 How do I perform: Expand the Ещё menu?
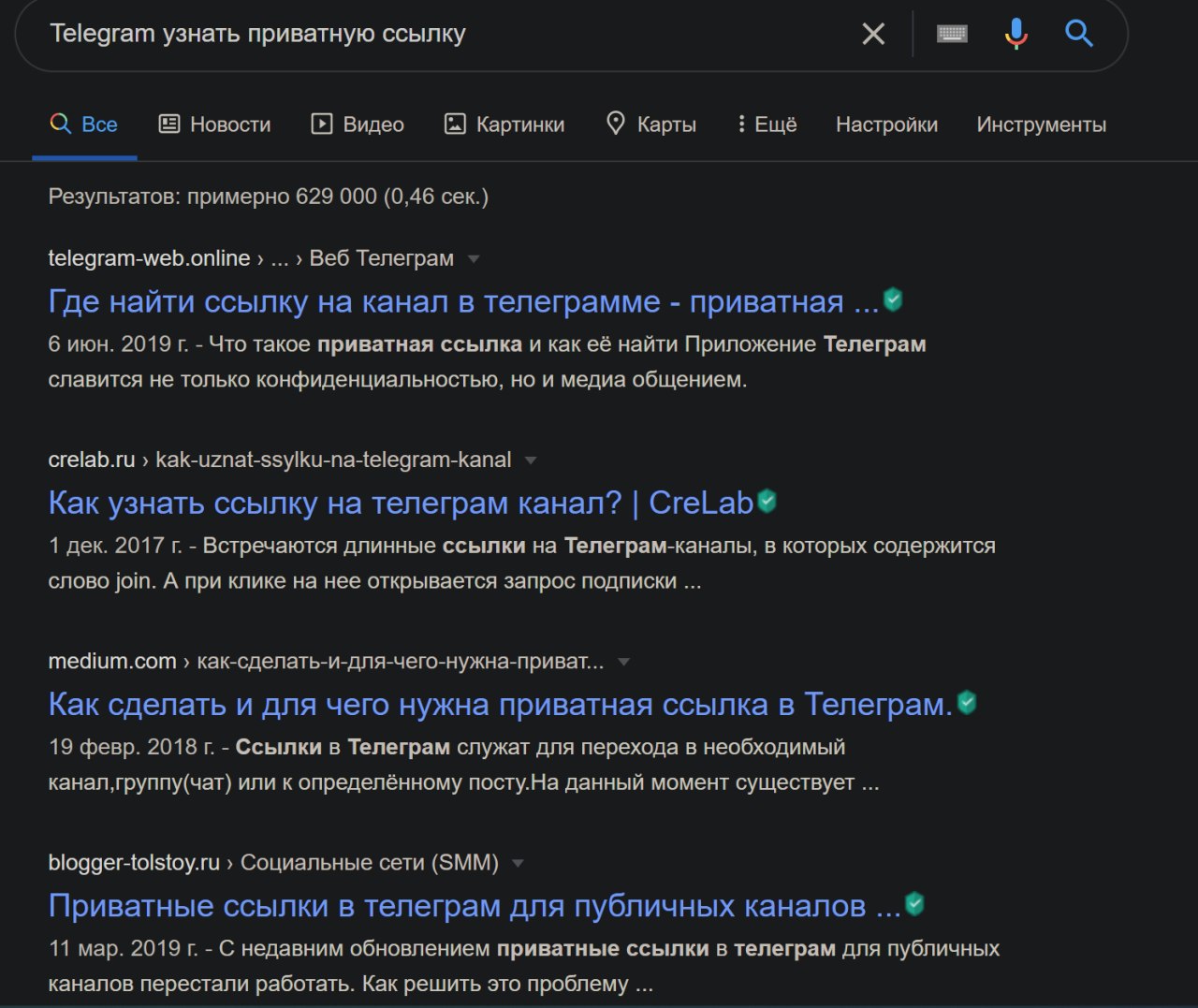767,124
